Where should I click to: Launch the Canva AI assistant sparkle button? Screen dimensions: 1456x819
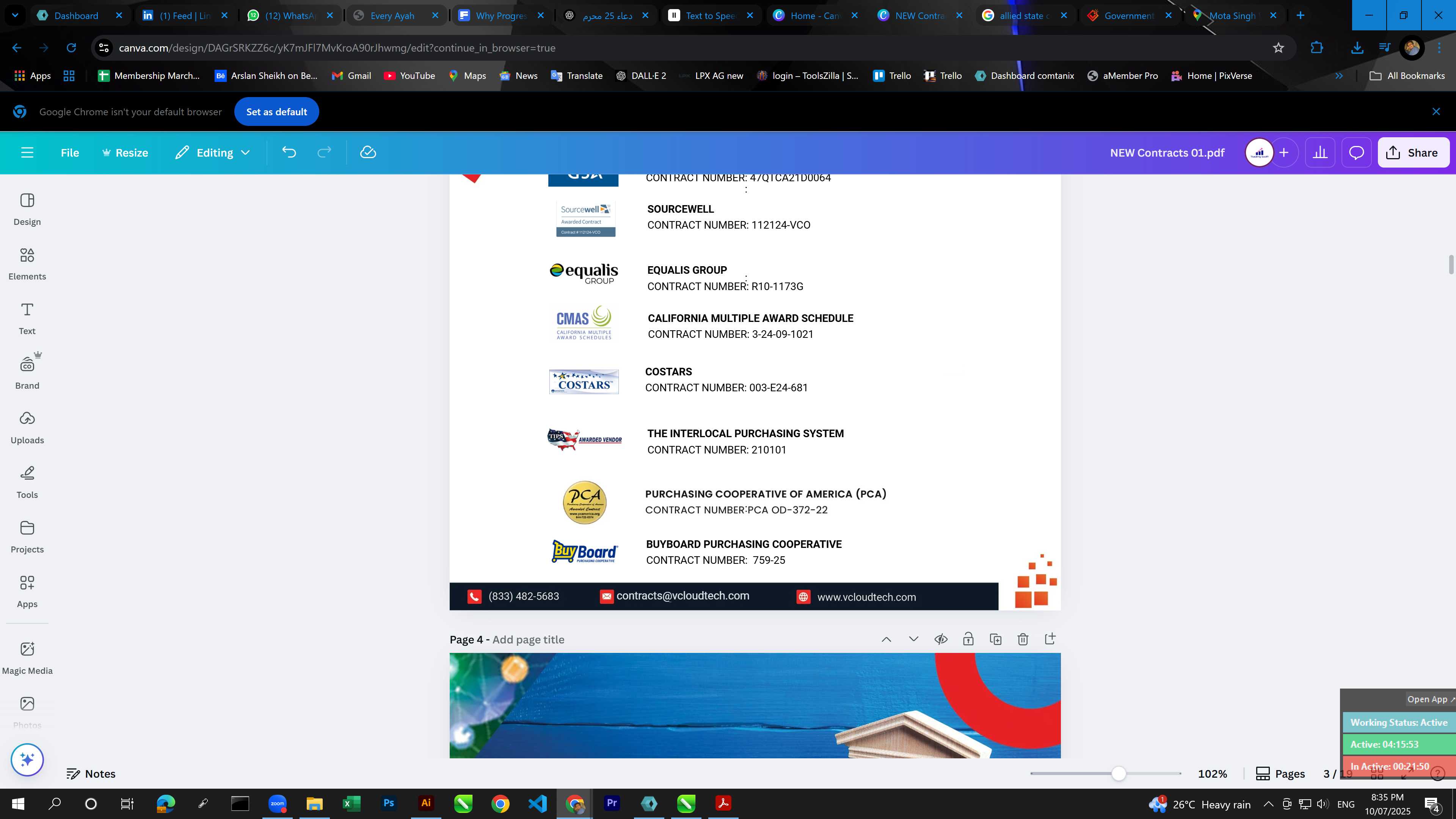pos(27,759)
